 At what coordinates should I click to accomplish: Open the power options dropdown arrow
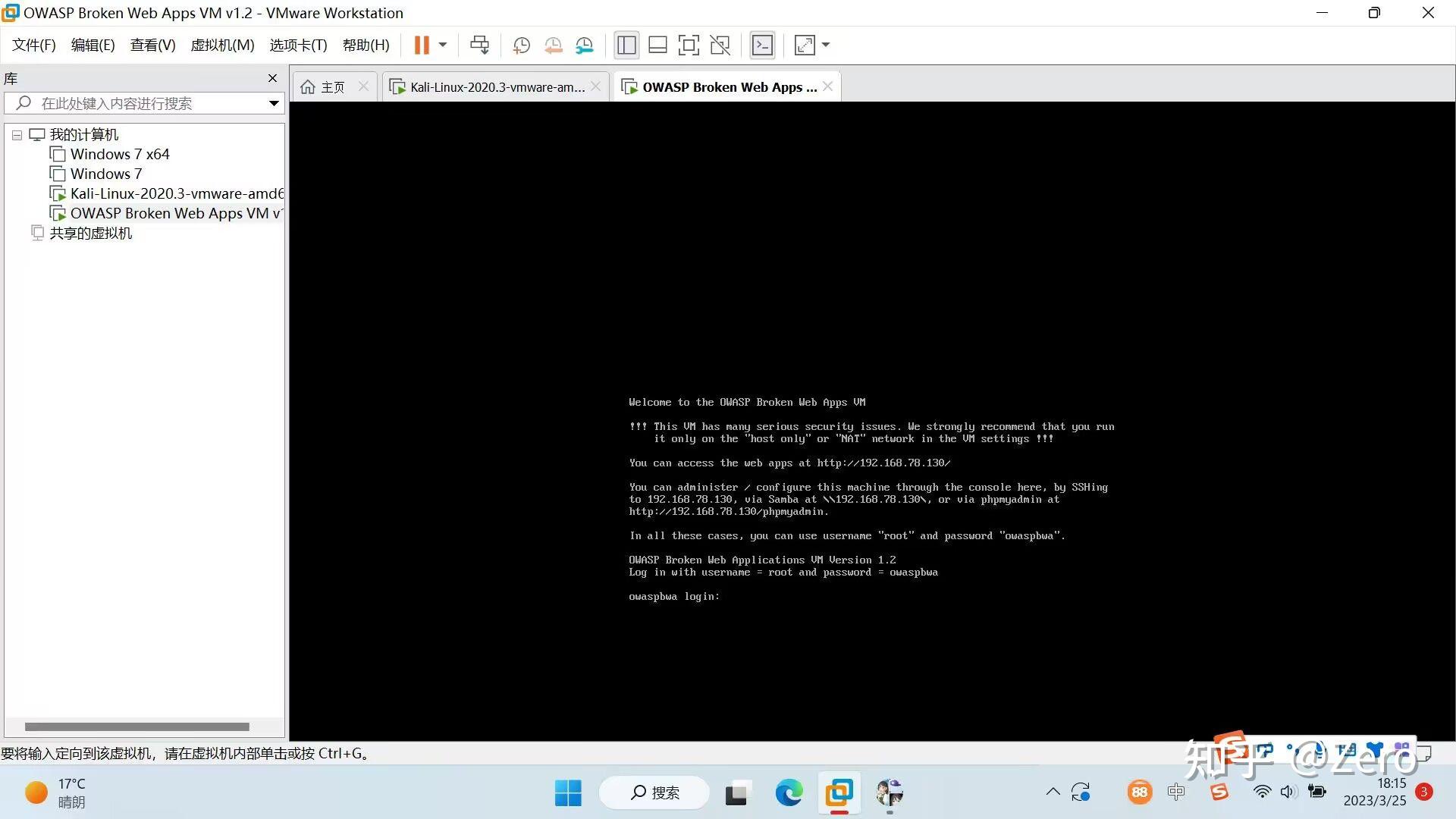[x=443, y=45]
